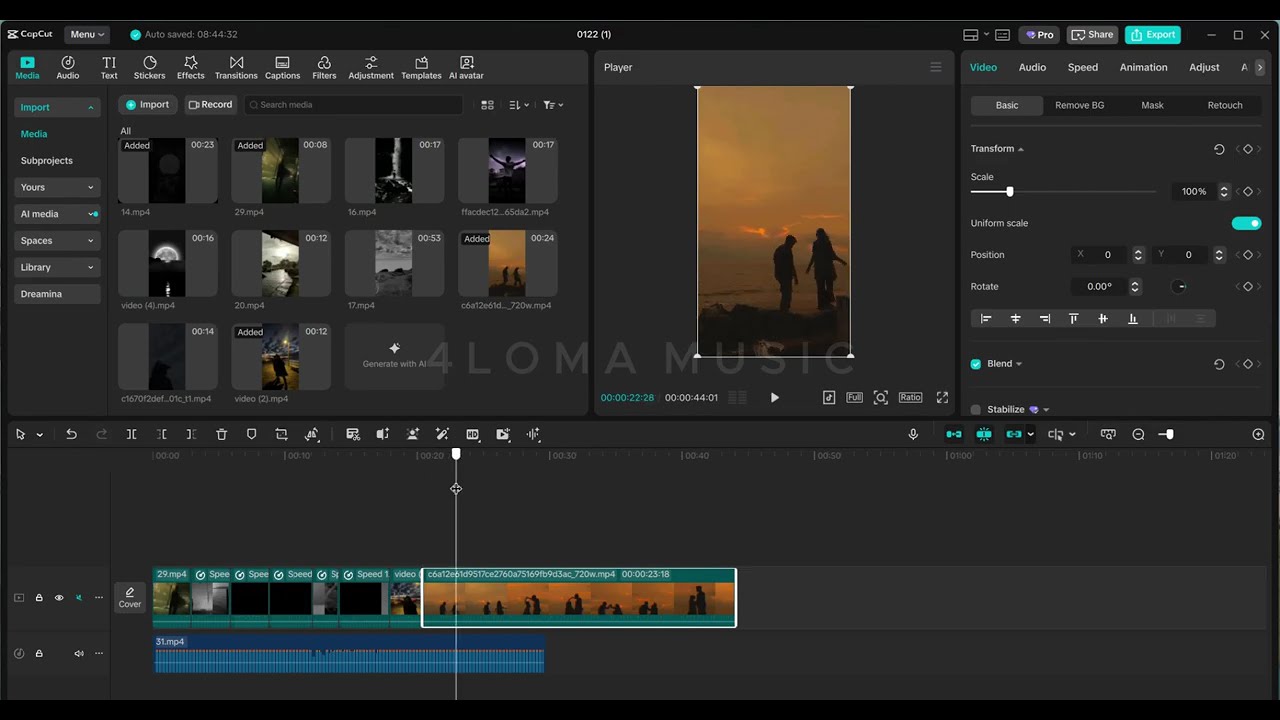
Task: Toggle main track magnet
Action: [x=954, y=434]
